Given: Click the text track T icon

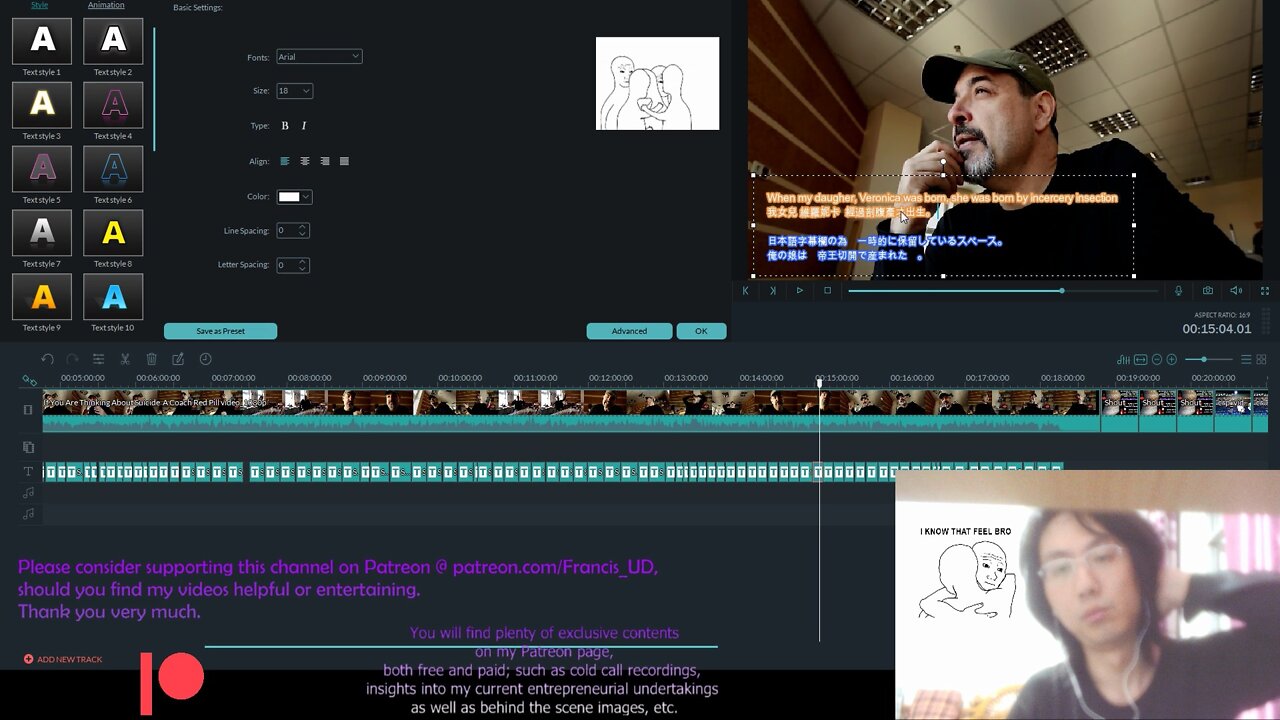Looking at the screenshot, I should [x=28, y=471].
